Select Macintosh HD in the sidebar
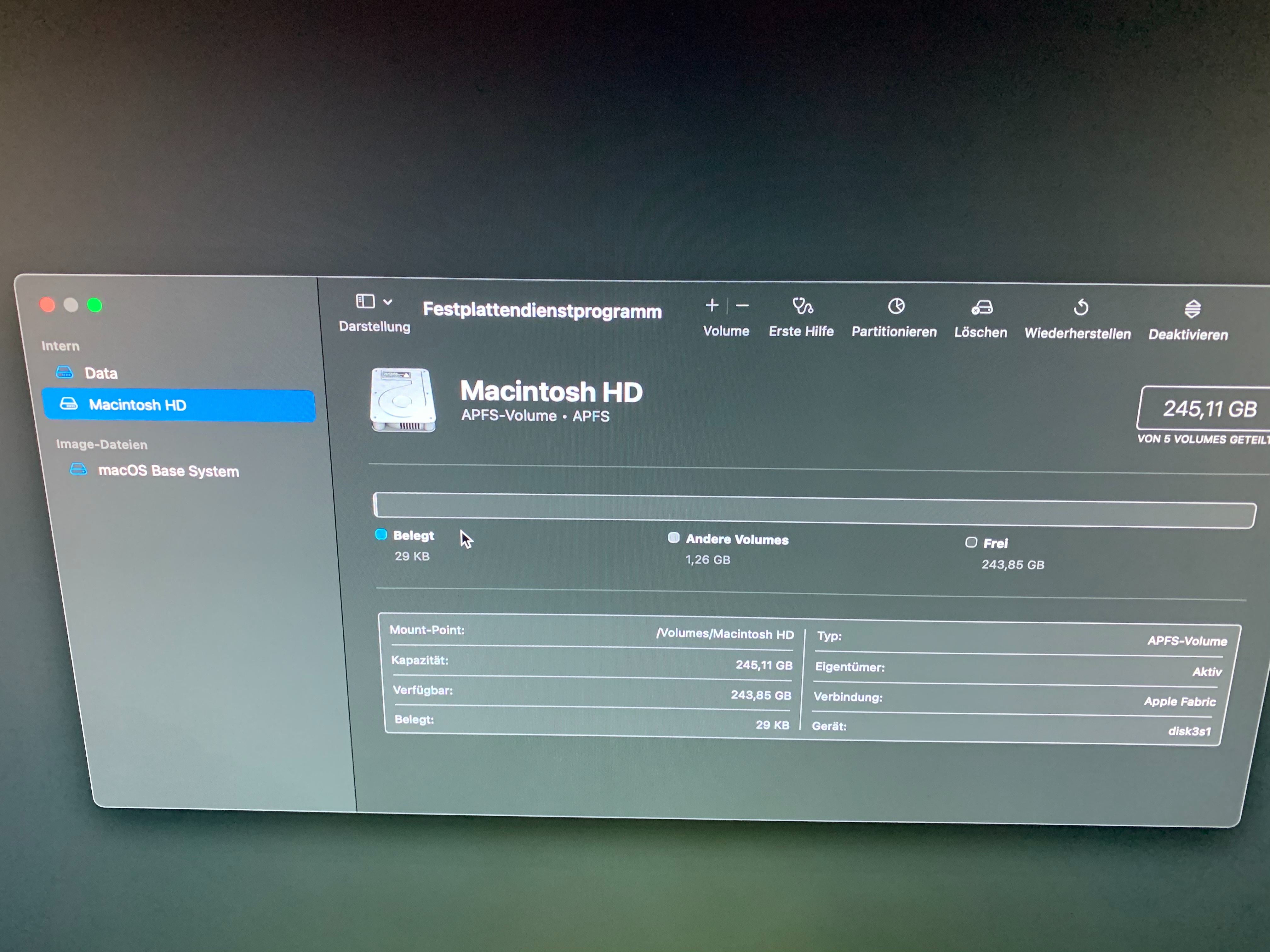 138,405
